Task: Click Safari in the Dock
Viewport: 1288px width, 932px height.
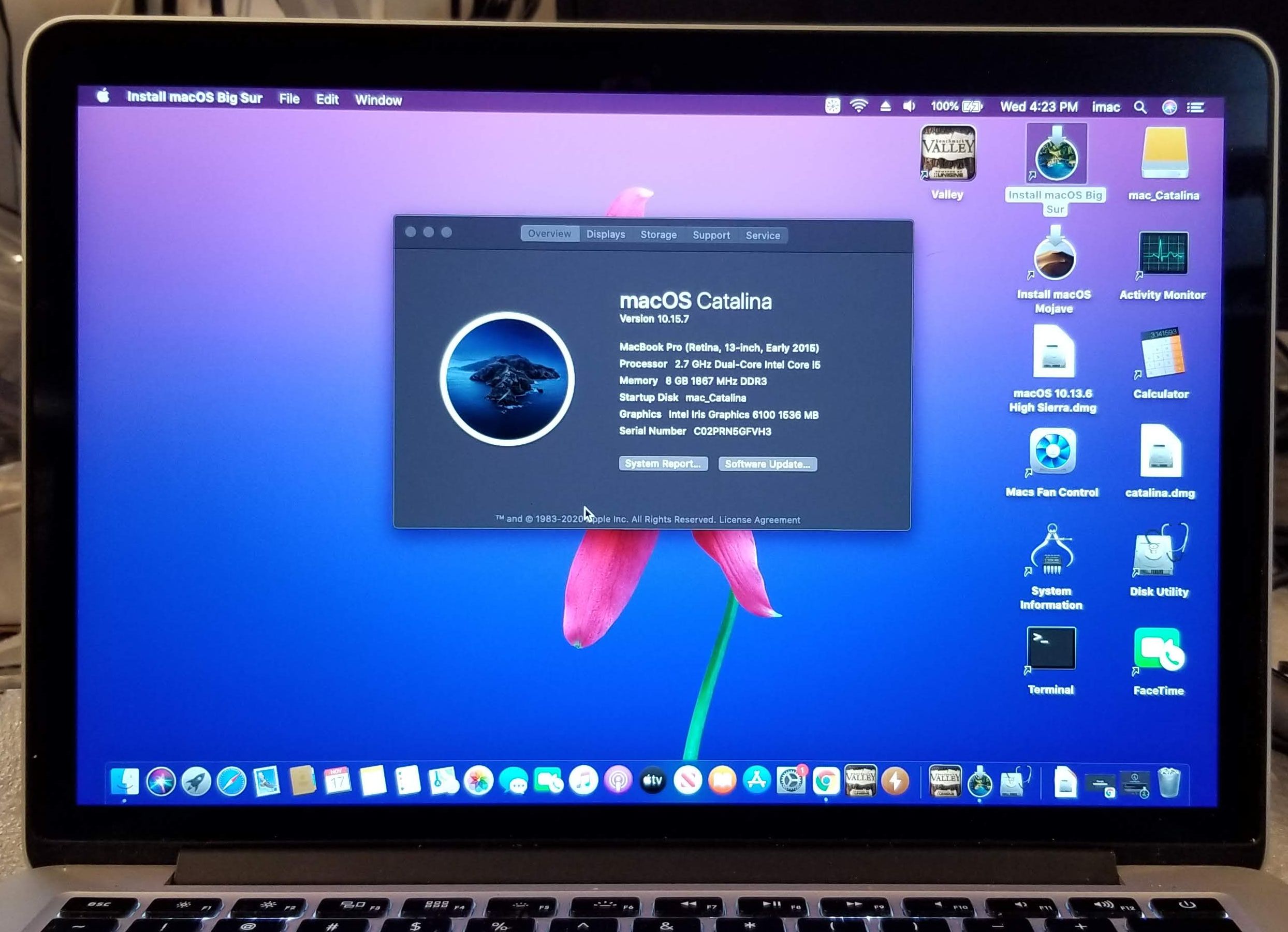Action: click(x=231, y=782)
